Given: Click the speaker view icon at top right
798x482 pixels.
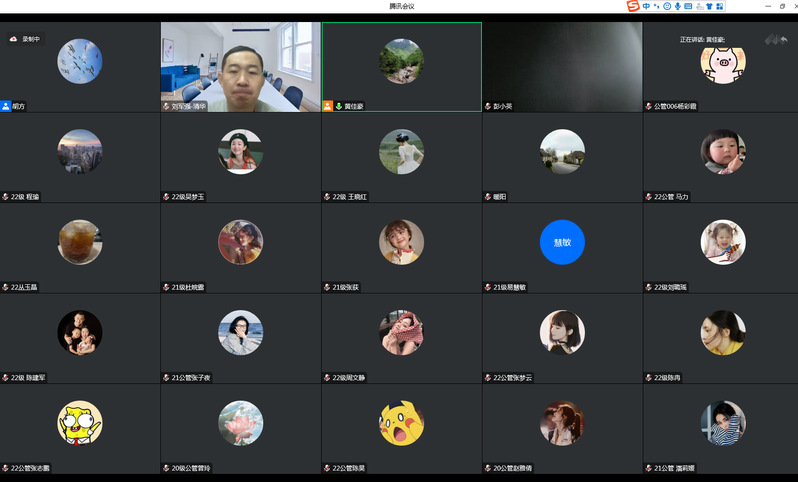Looking at the screenshot, I should [x=771, y=39].
